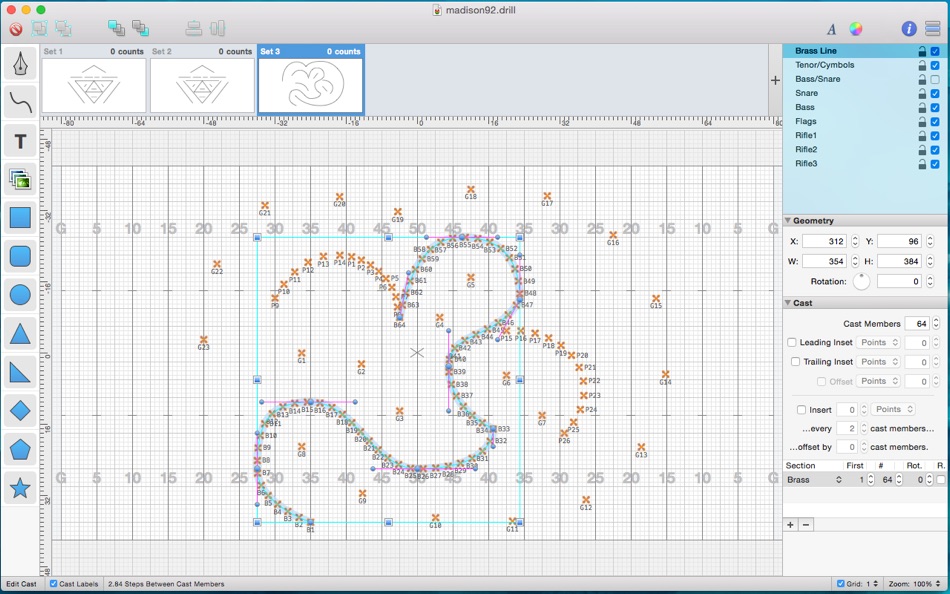Enable the Insert checkbox
The width and height of the screenshot is (950, 594).
802,410
